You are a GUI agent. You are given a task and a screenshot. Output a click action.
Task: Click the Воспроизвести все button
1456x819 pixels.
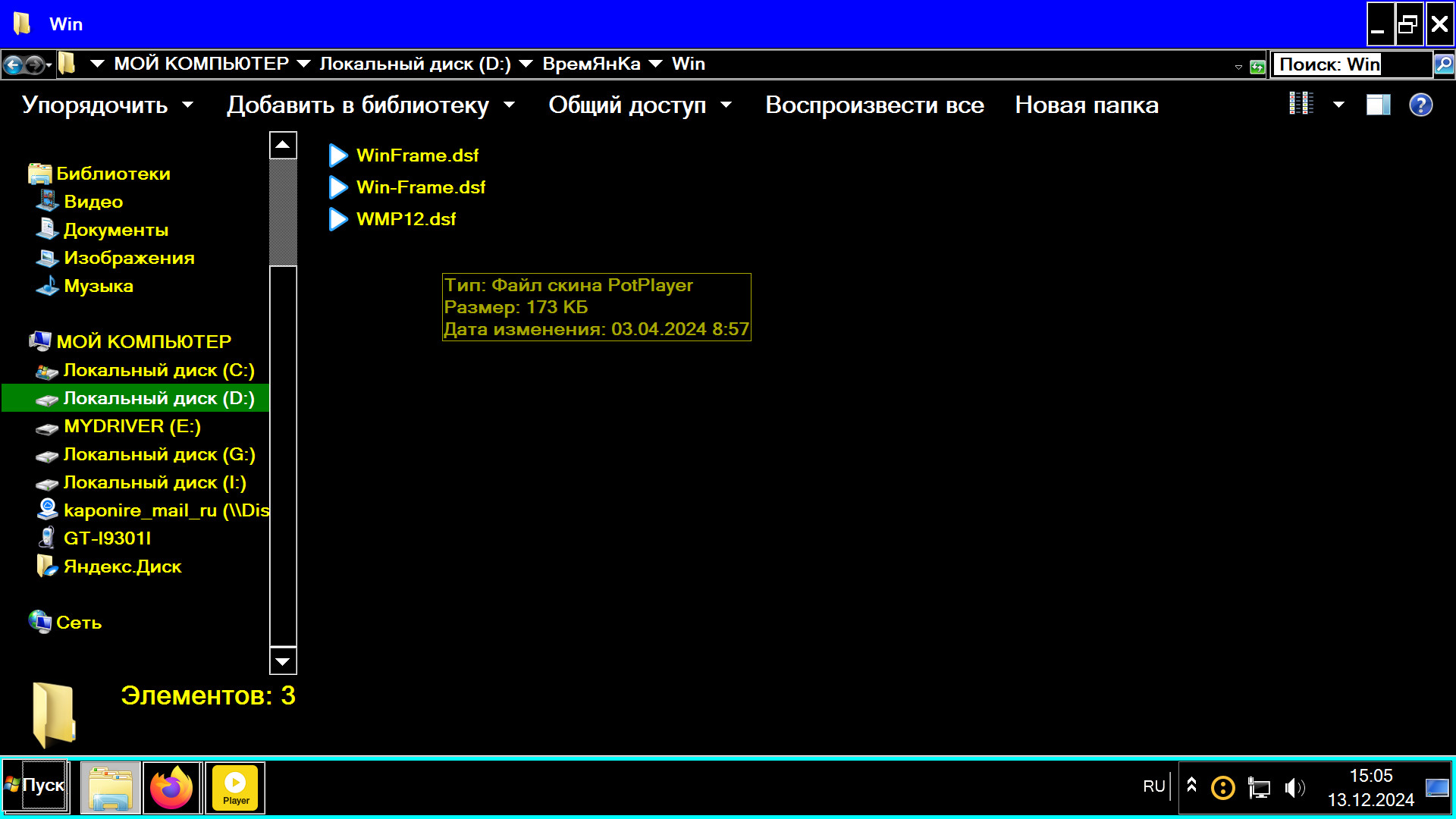click(x=874, y=105)
